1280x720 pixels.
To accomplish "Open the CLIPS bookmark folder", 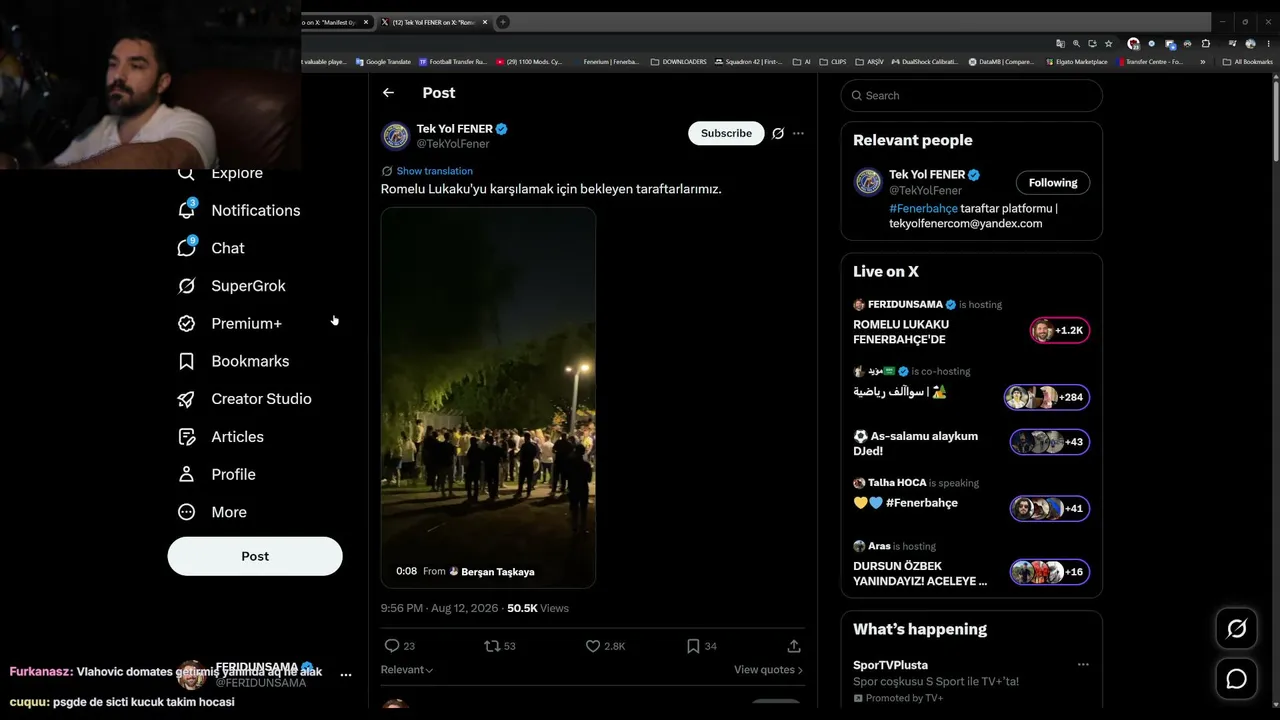I will [x=832, y=62].
